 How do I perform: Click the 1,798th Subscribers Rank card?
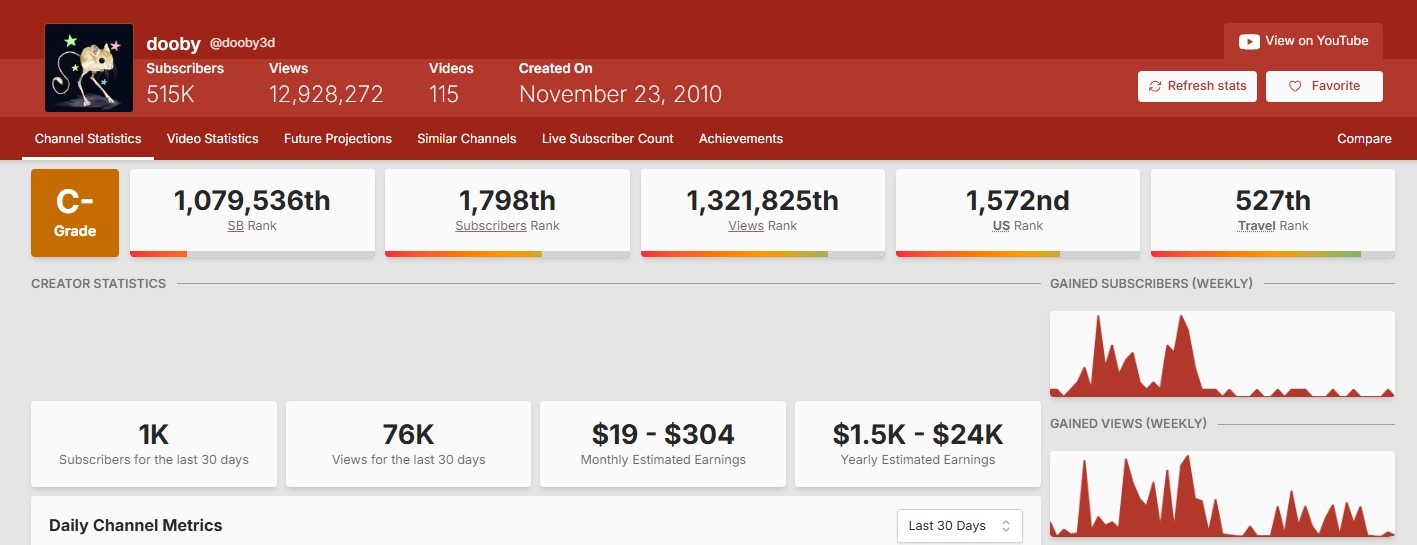pyautogui.click(x=507, y=213)
